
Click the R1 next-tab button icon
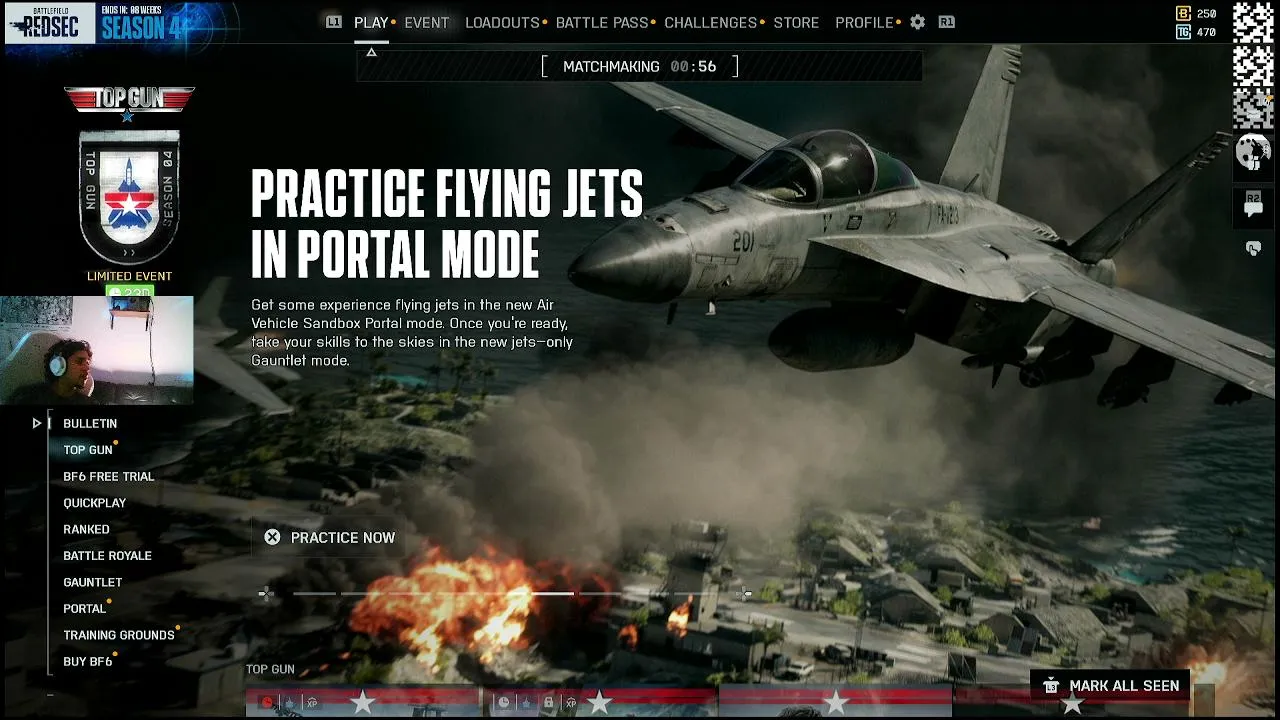pos(946,22)
